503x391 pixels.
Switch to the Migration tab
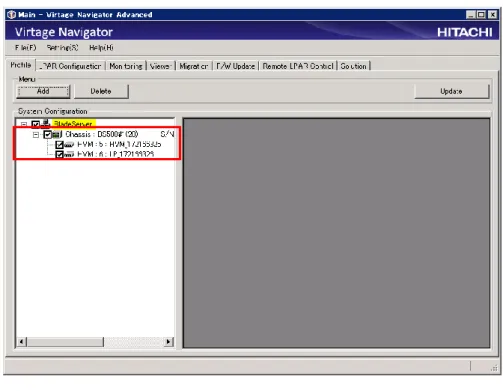click(x=194, y=66)
